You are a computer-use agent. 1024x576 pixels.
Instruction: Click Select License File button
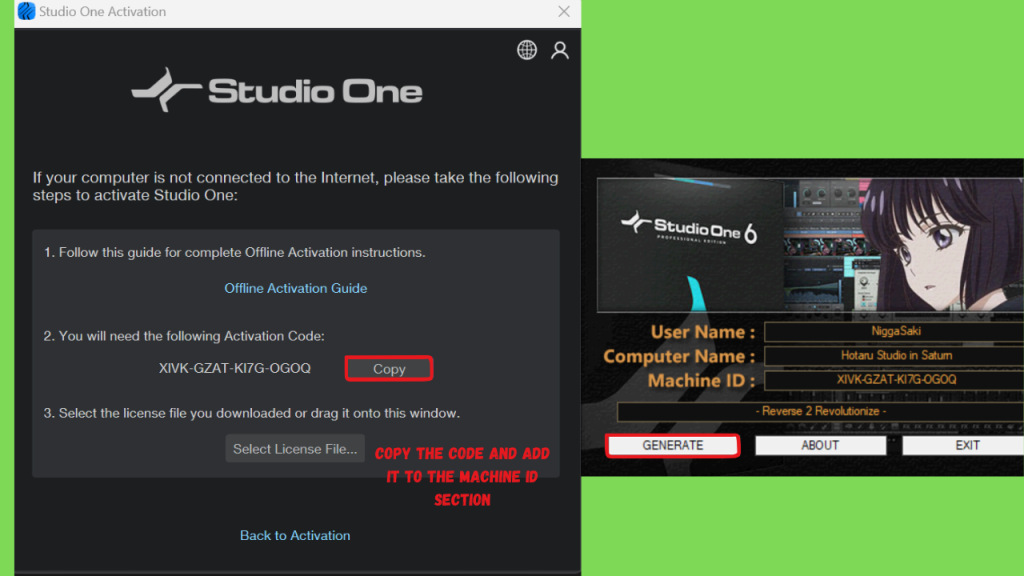point(295,449)
